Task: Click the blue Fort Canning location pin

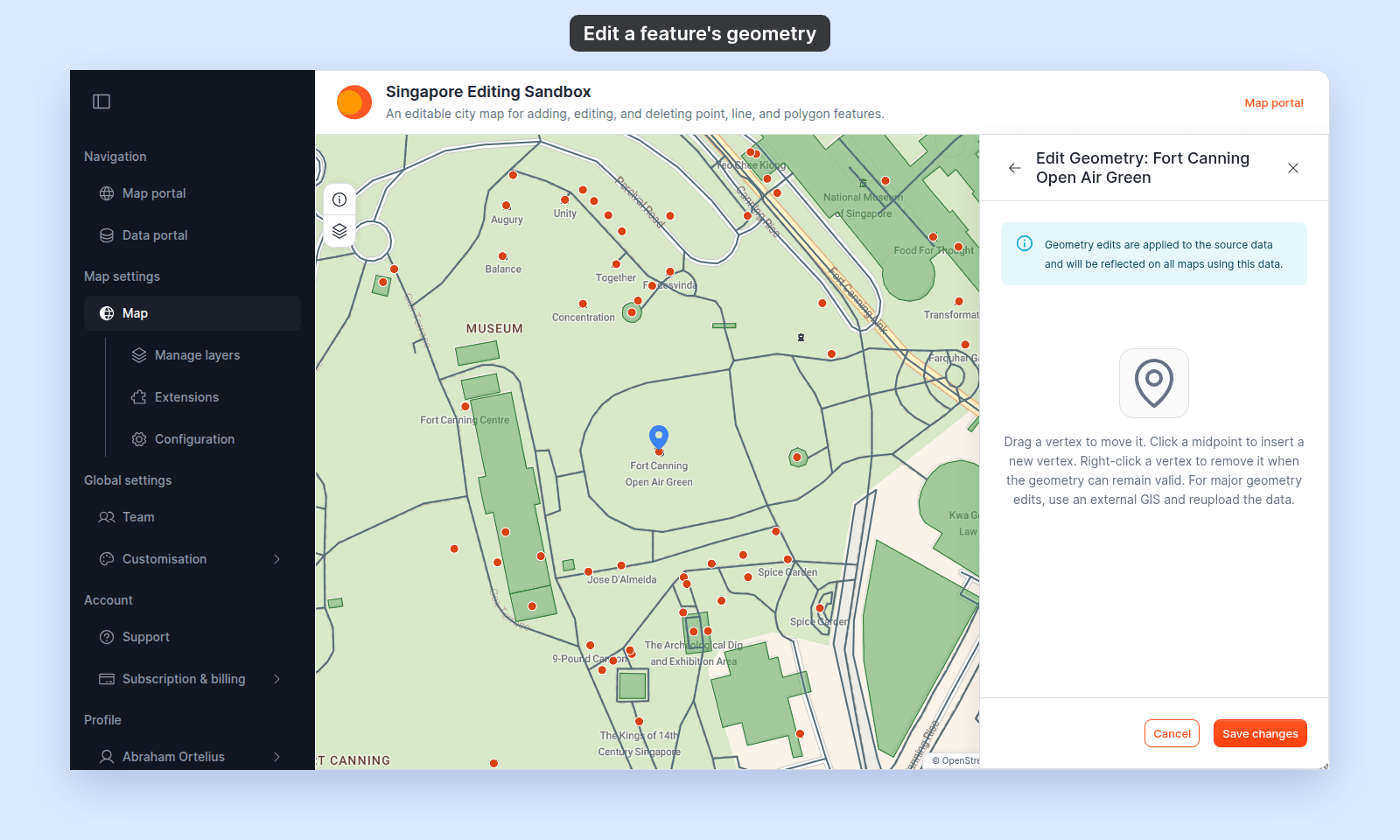Action: tap(659, 437)
